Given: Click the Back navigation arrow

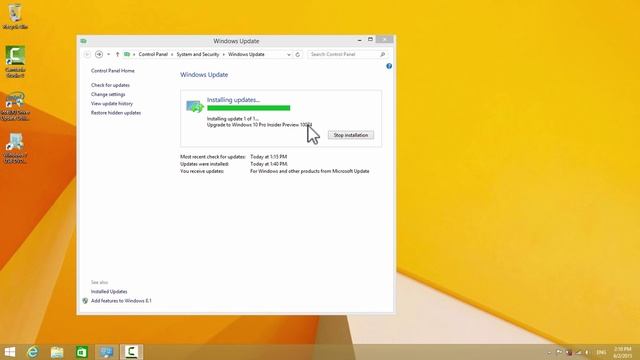Looking at the screenshot, I should [x=87, y=54].
